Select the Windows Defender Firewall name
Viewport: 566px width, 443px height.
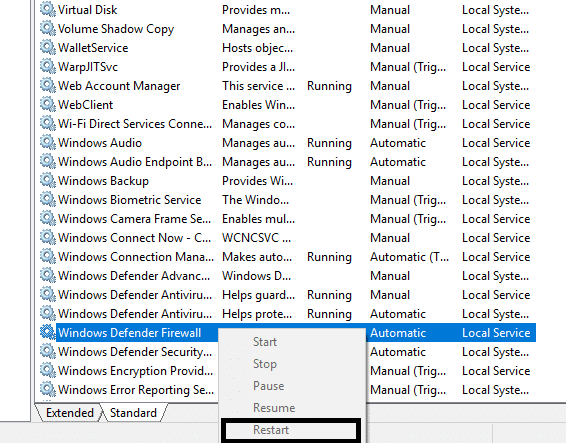click(x=130, y=333)
